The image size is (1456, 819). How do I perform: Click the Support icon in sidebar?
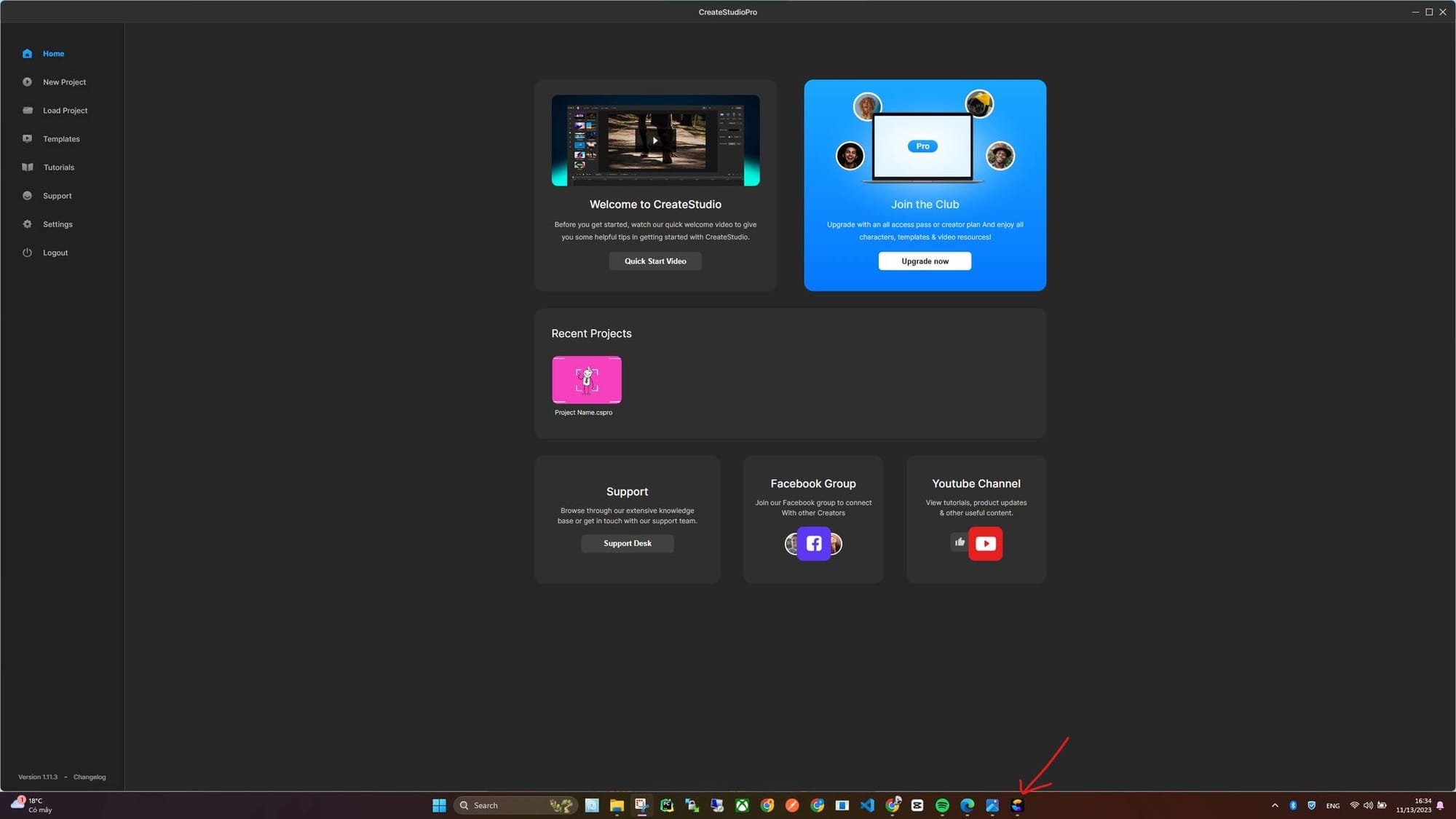[27, 196]
